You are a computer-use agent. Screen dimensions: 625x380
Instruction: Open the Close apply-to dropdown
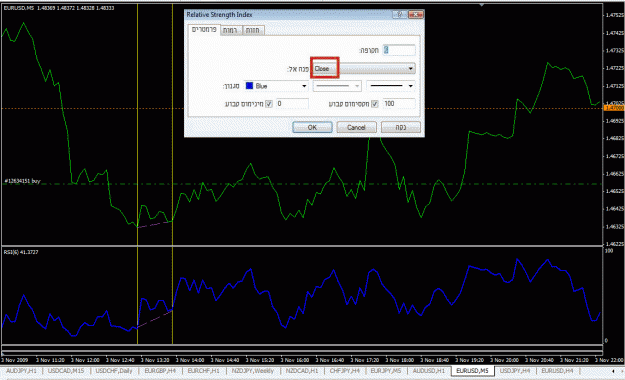point(364,69)
